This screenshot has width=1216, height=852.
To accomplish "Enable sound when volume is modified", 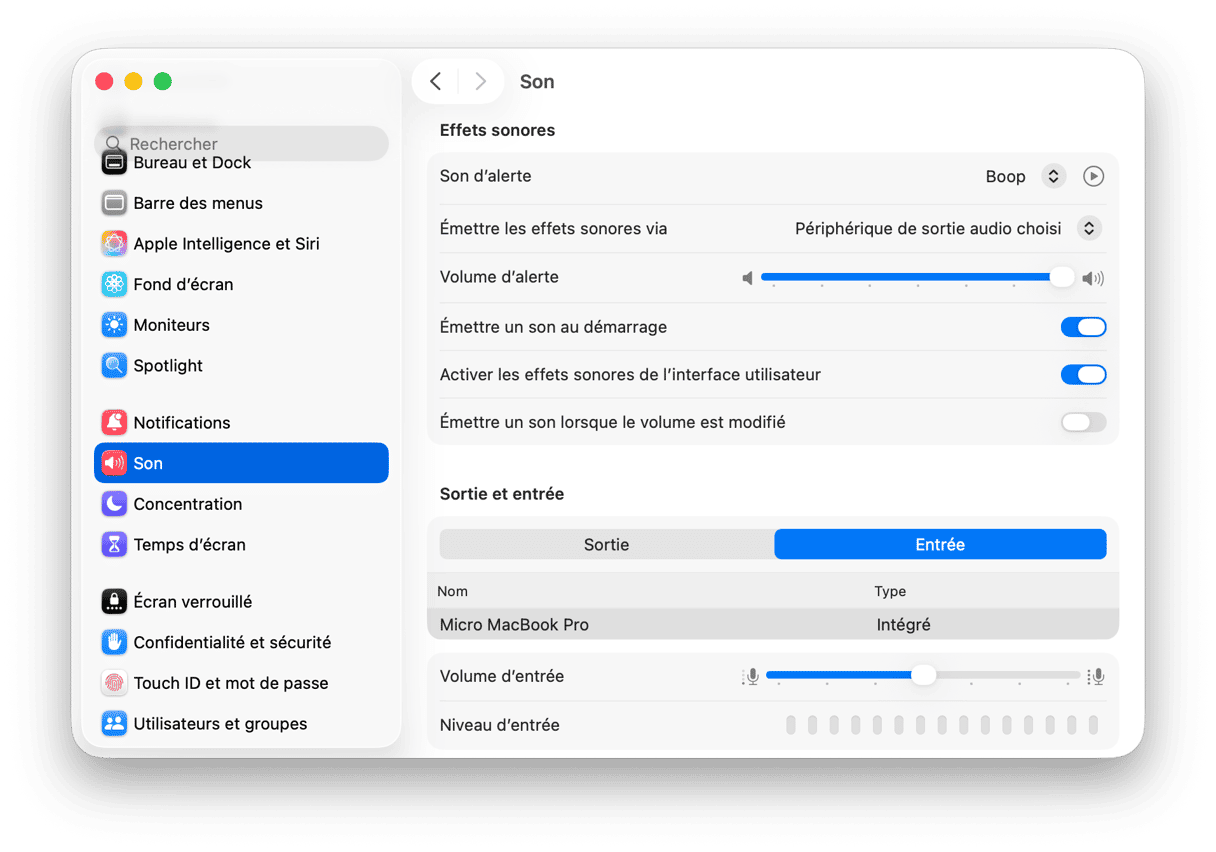I will [1083, 423].
